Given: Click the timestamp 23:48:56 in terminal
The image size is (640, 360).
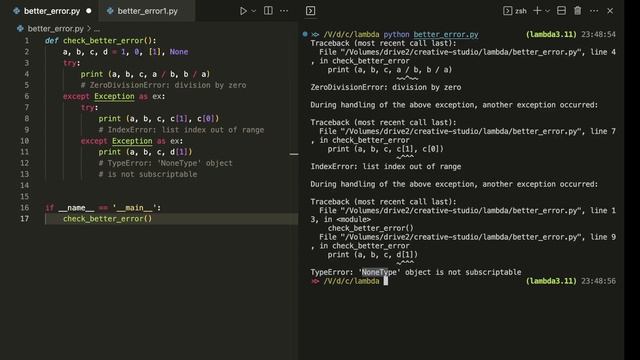Looking at the screenshot, I should click(x=598, y=281).
